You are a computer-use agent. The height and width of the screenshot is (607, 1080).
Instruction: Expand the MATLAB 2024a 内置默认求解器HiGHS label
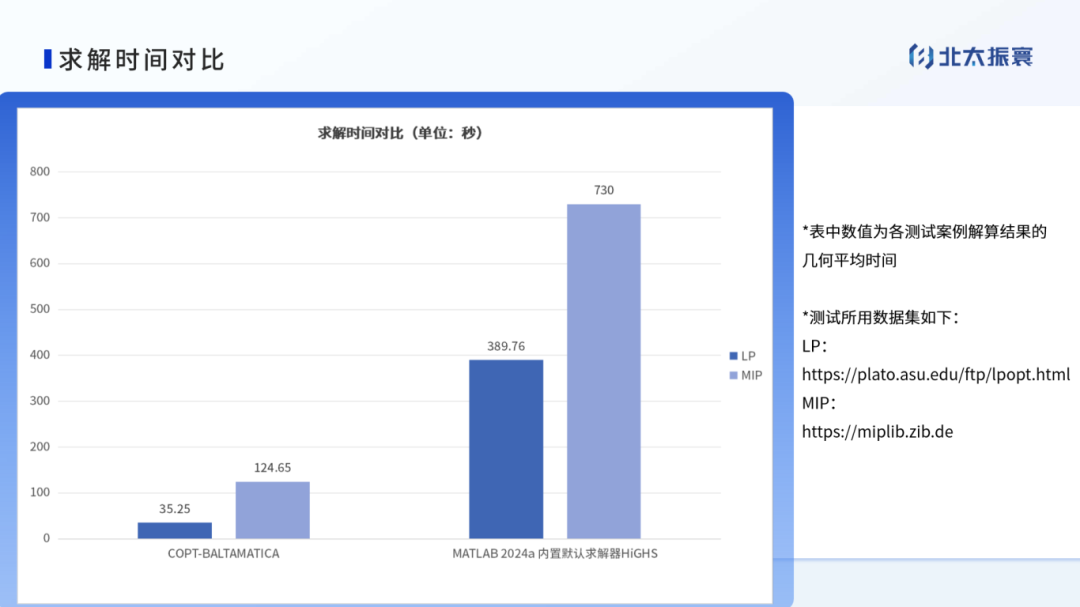click(555, 553)
